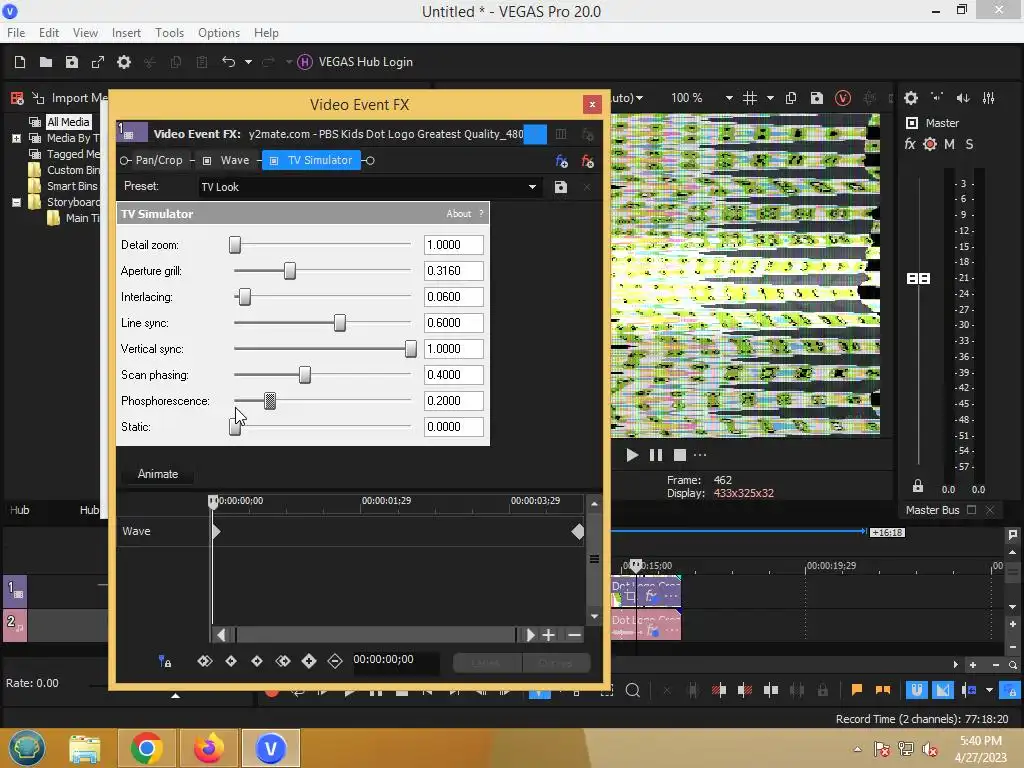Click the plug-in chain add icon
Viewport: 1024px width, 768px height.
(x=561, y=161)
